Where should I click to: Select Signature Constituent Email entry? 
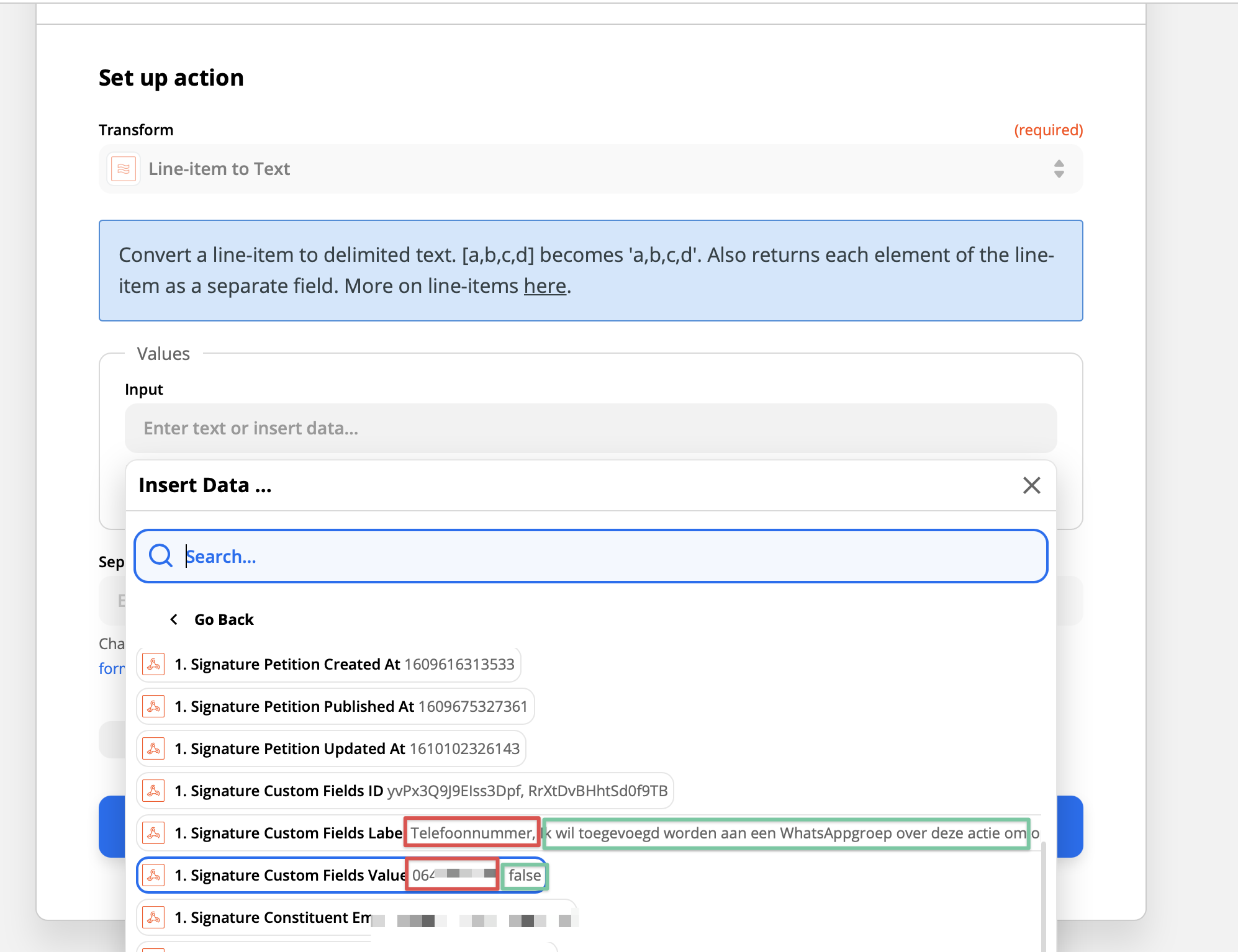tap(273, 917)
